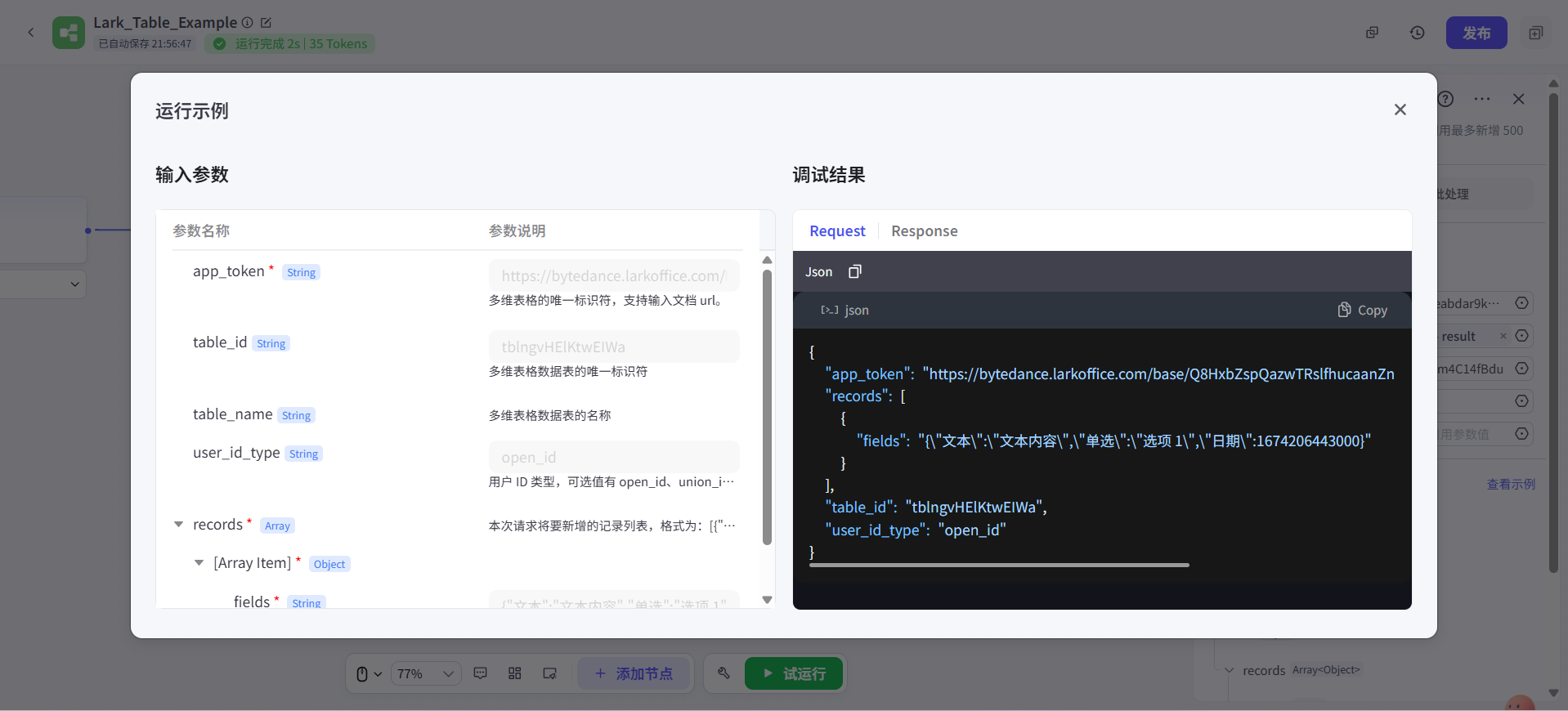Switch to the Response tab
The image size is (1568, 711).
pyautogui.click(x=924, y=231)
